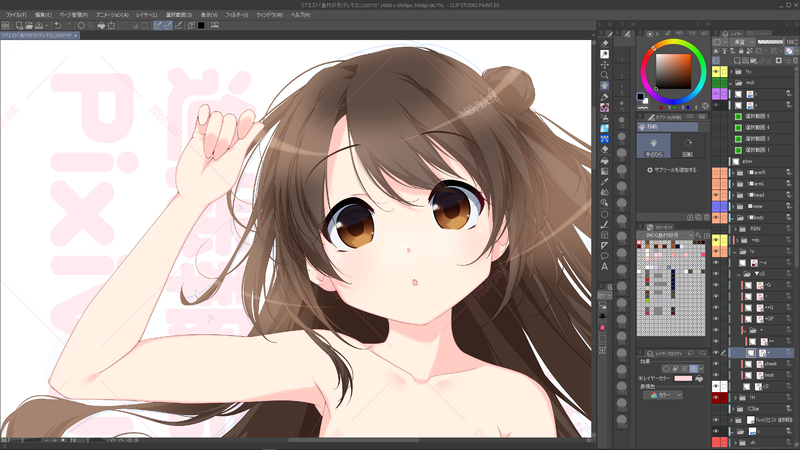The height and width of the screenshot is (450, 800).
Task: Click the layer color pink swatch
Action: [683, 379]
